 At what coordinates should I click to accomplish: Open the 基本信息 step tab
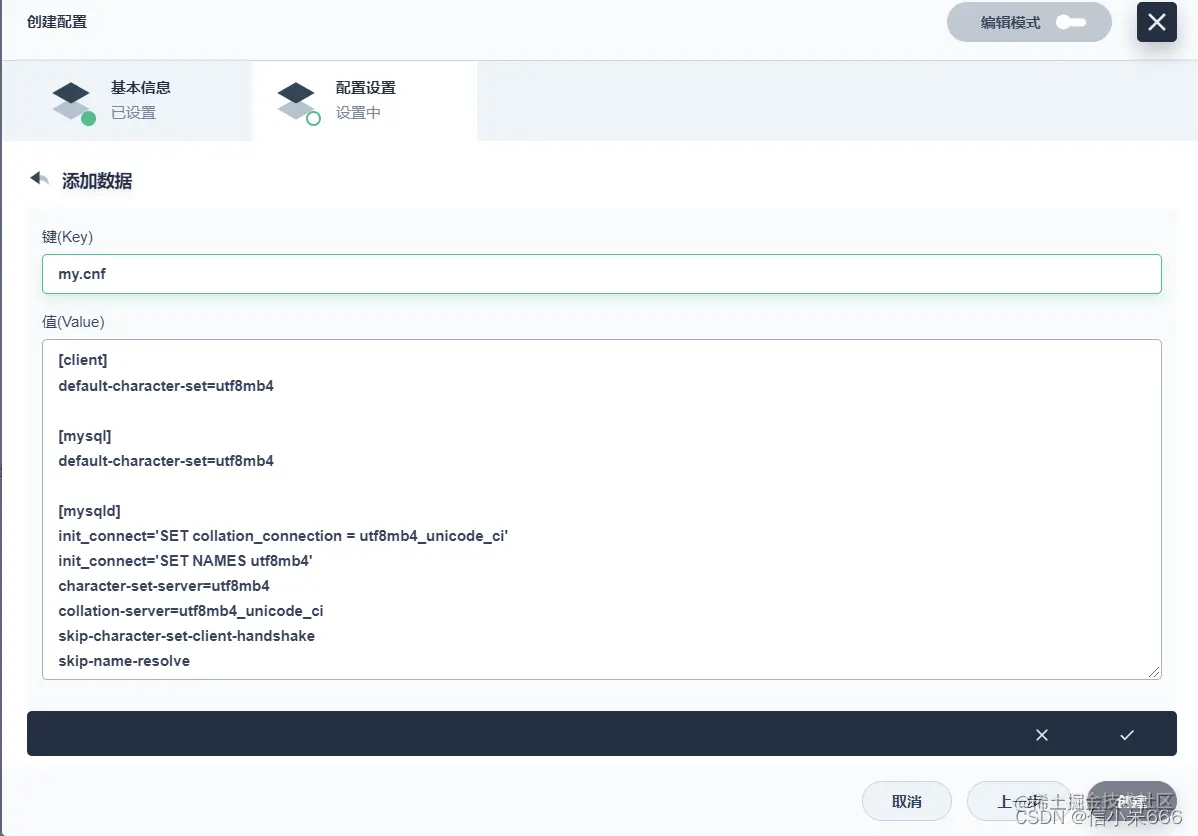(127, 101)
